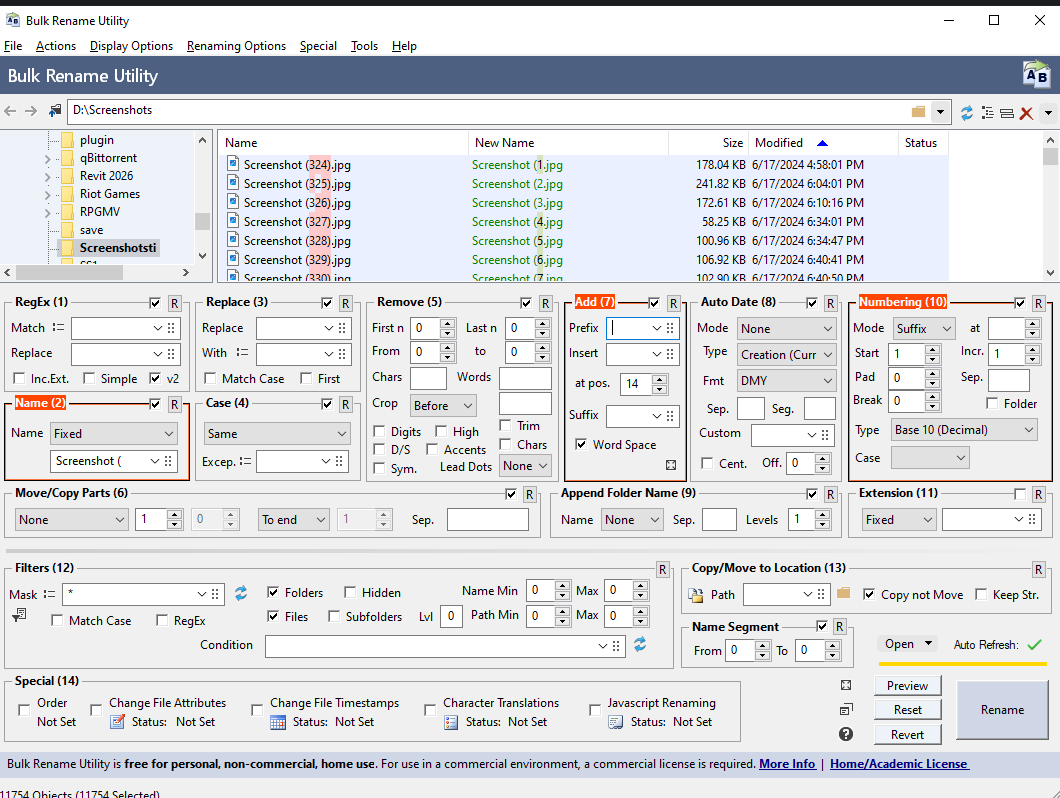Open the Auto Date Fmt dropdown showing DMY

click(x=786, y=381)
